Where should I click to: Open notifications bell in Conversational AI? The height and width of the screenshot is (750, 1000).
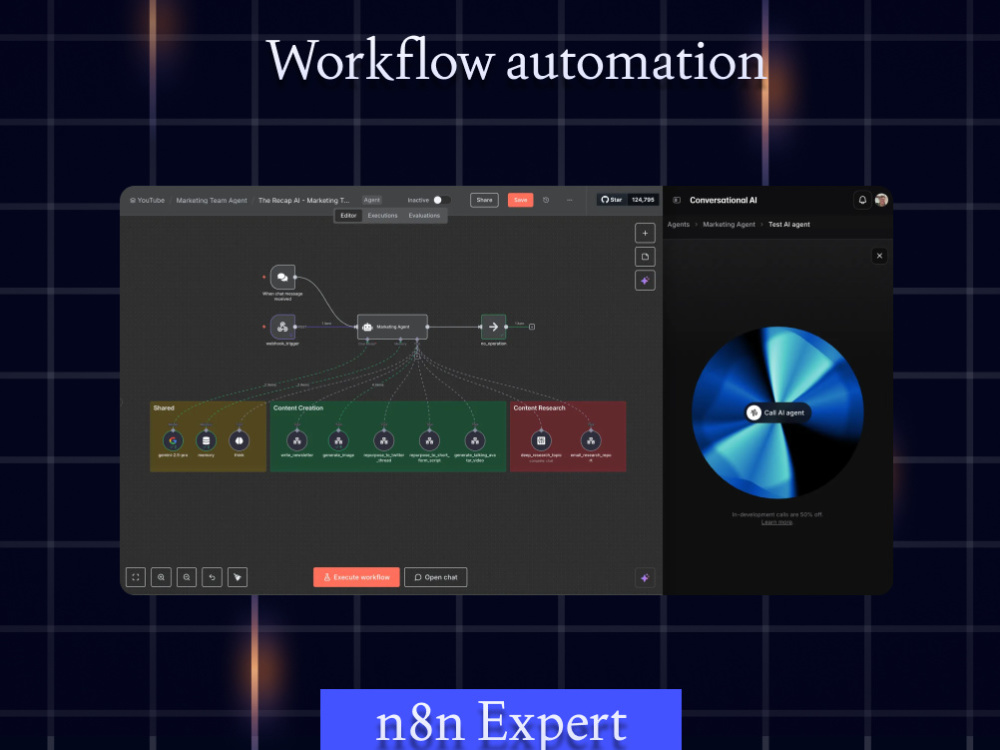[862, 200]
